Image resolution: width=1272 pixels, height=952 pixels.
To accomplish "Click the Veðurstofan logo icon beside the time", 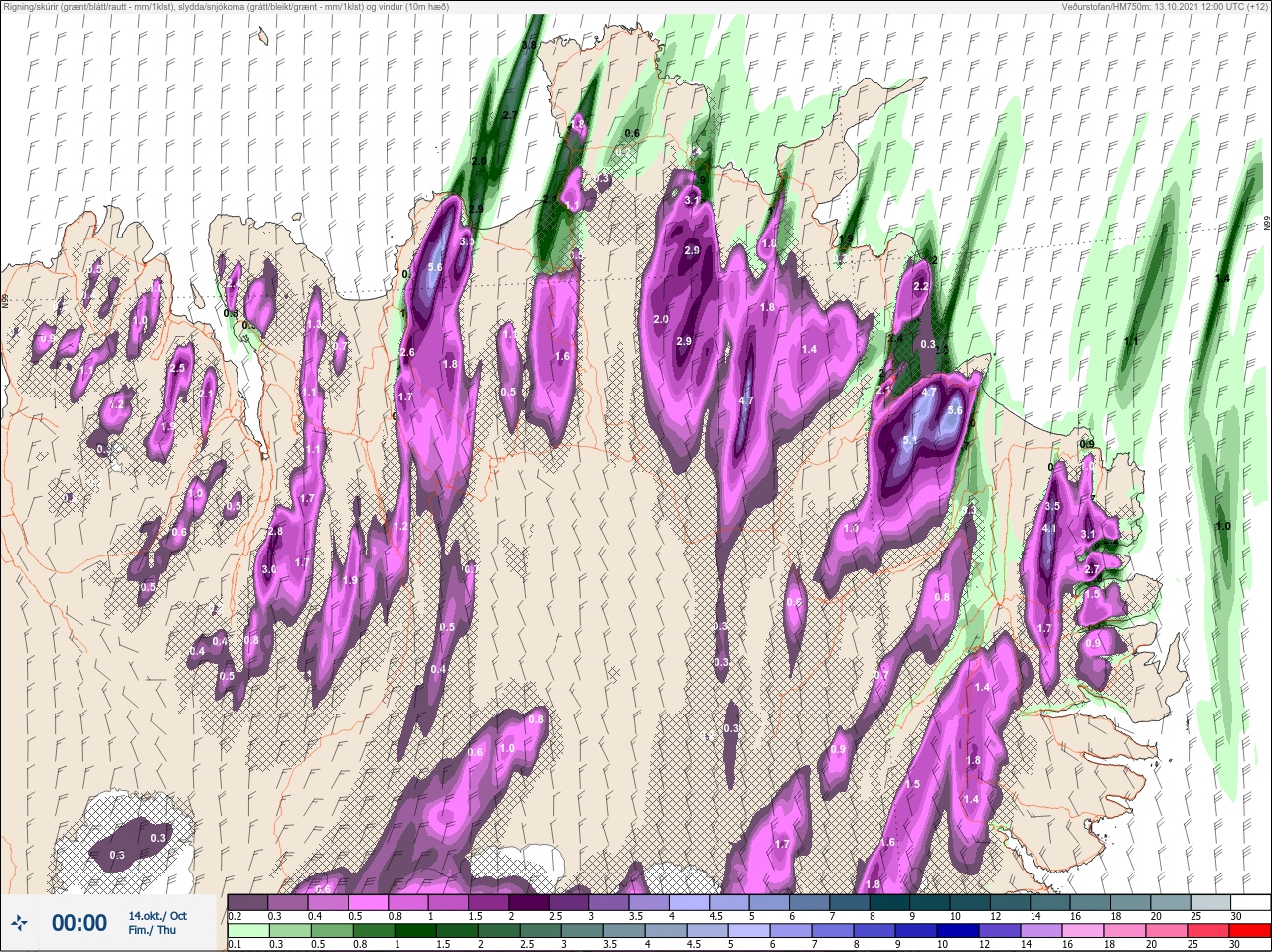I will 20,923.
